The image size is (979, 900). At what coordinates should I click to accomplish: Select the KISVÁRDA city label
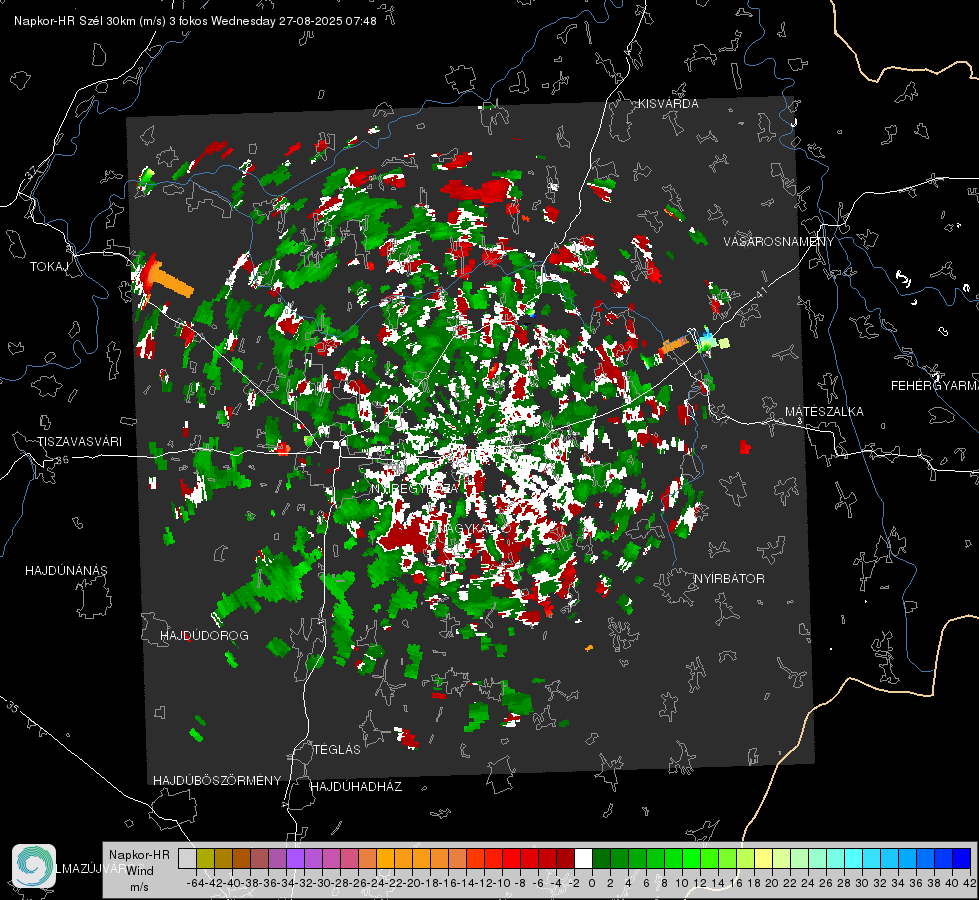[x=668, y=104]
